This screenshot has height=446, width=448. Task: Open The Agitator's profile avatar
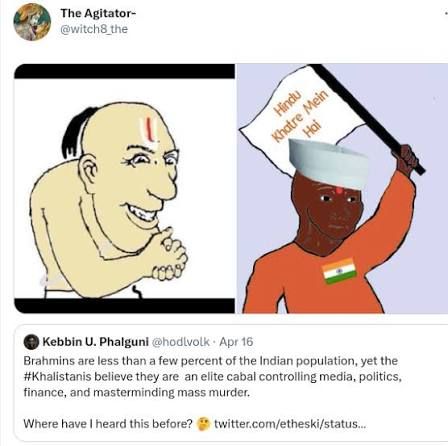click(x=32, y=22)
